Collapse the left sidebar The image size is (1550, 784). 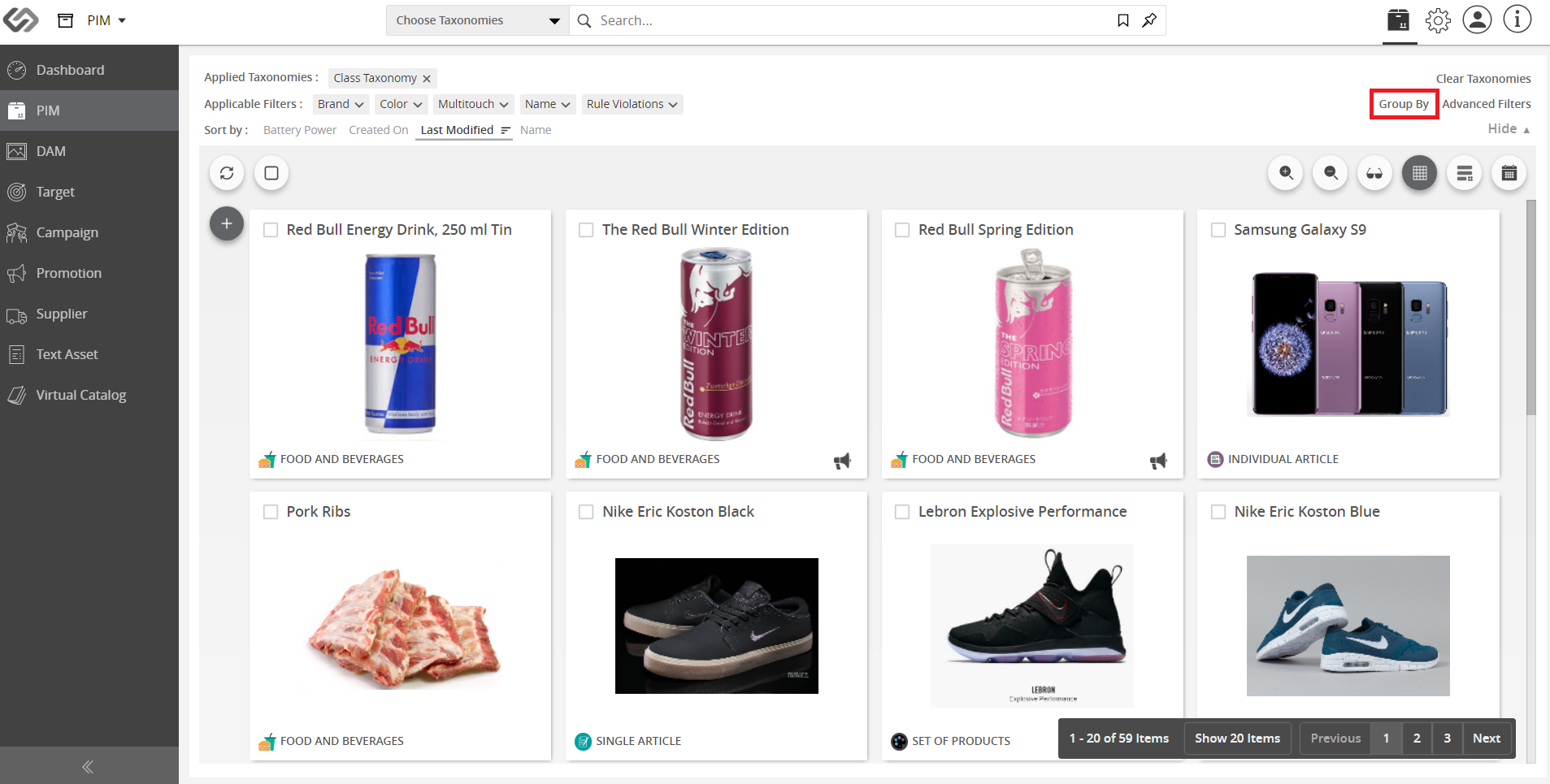pyautogui.click(x=88, y=766)
